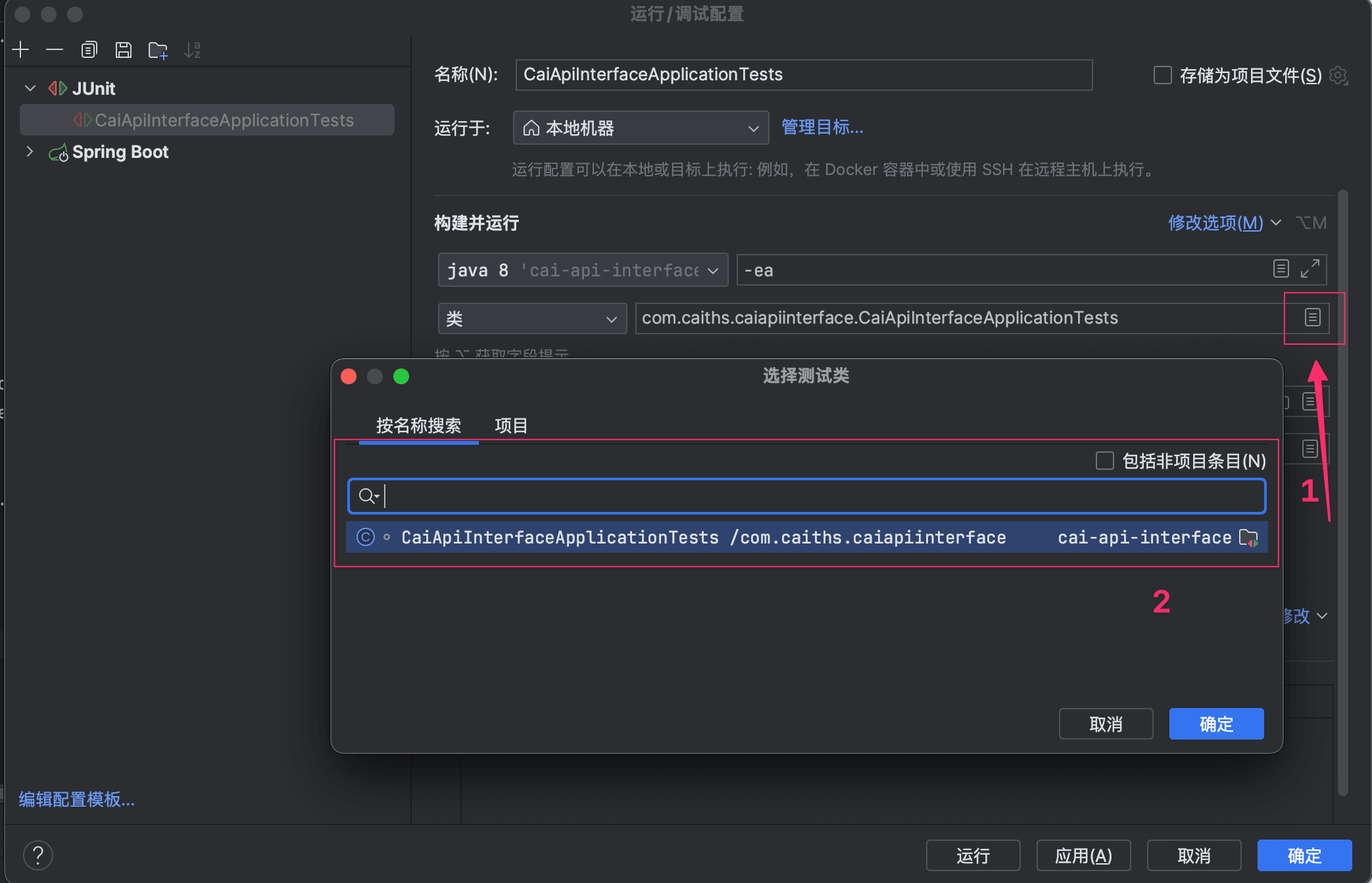Add new configuration with plus icon

[21, 50]
